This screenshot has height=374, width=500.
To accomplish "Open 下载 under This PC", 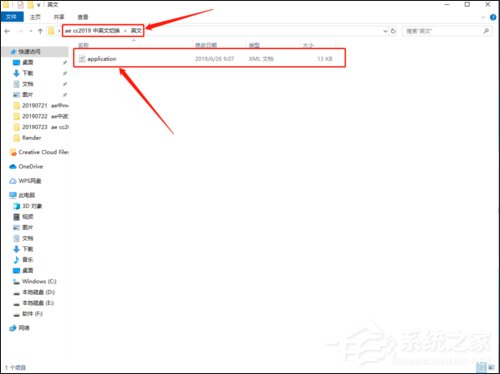I will click(x=27, y=249).
